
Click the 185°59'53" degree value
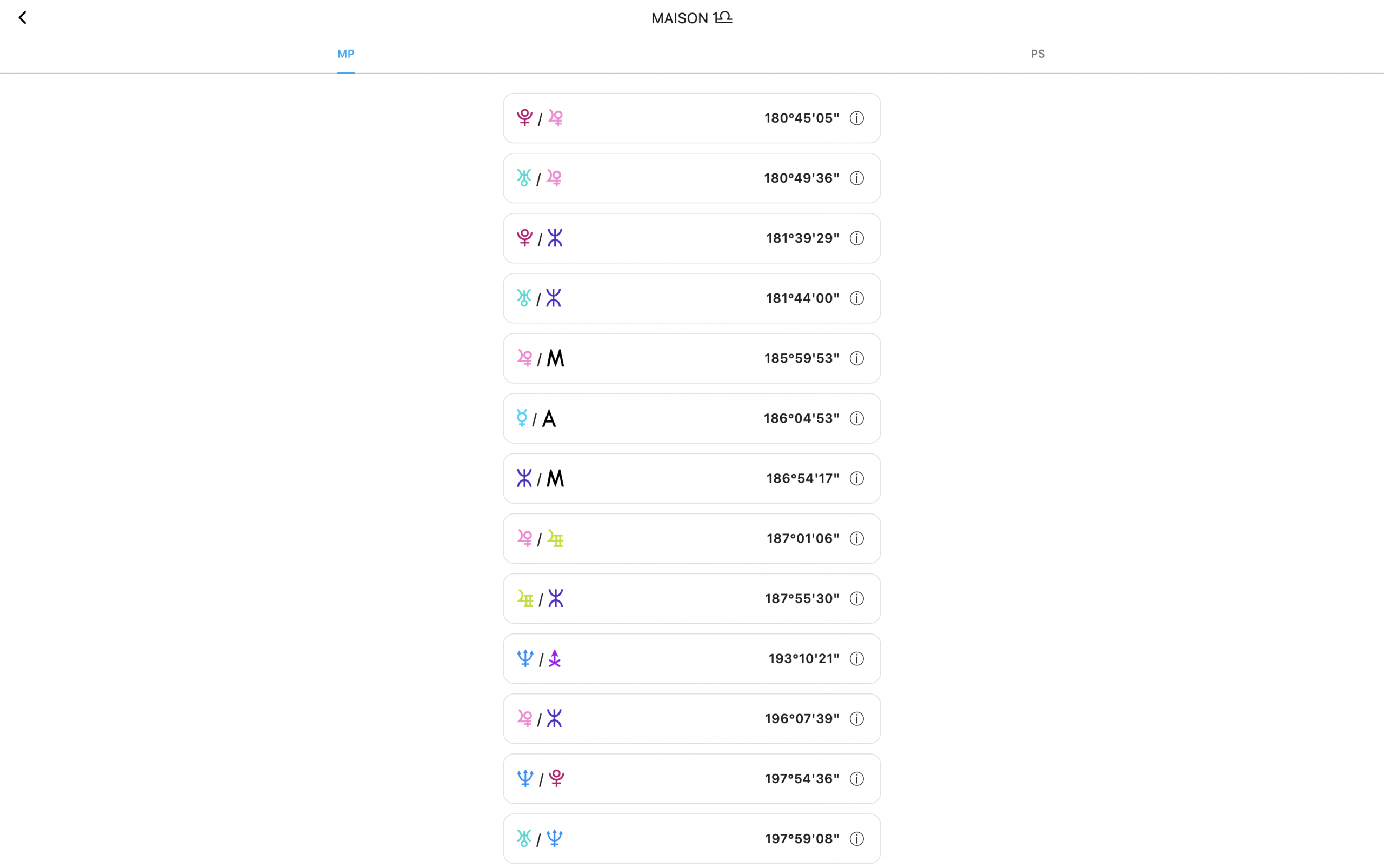pyautogui.click(x=801, y=359)
